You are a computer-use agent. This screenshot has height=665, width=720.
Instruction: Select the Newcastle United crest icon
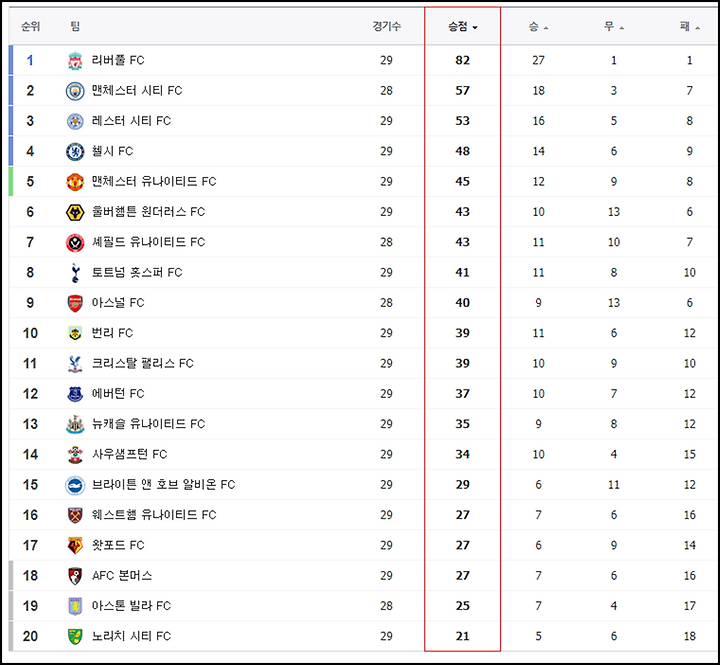(75, 424)
